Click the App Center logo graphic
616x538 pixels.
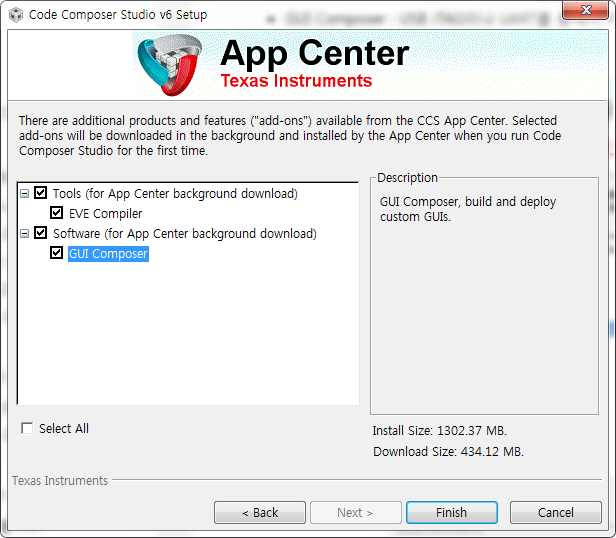pos(170,65)
